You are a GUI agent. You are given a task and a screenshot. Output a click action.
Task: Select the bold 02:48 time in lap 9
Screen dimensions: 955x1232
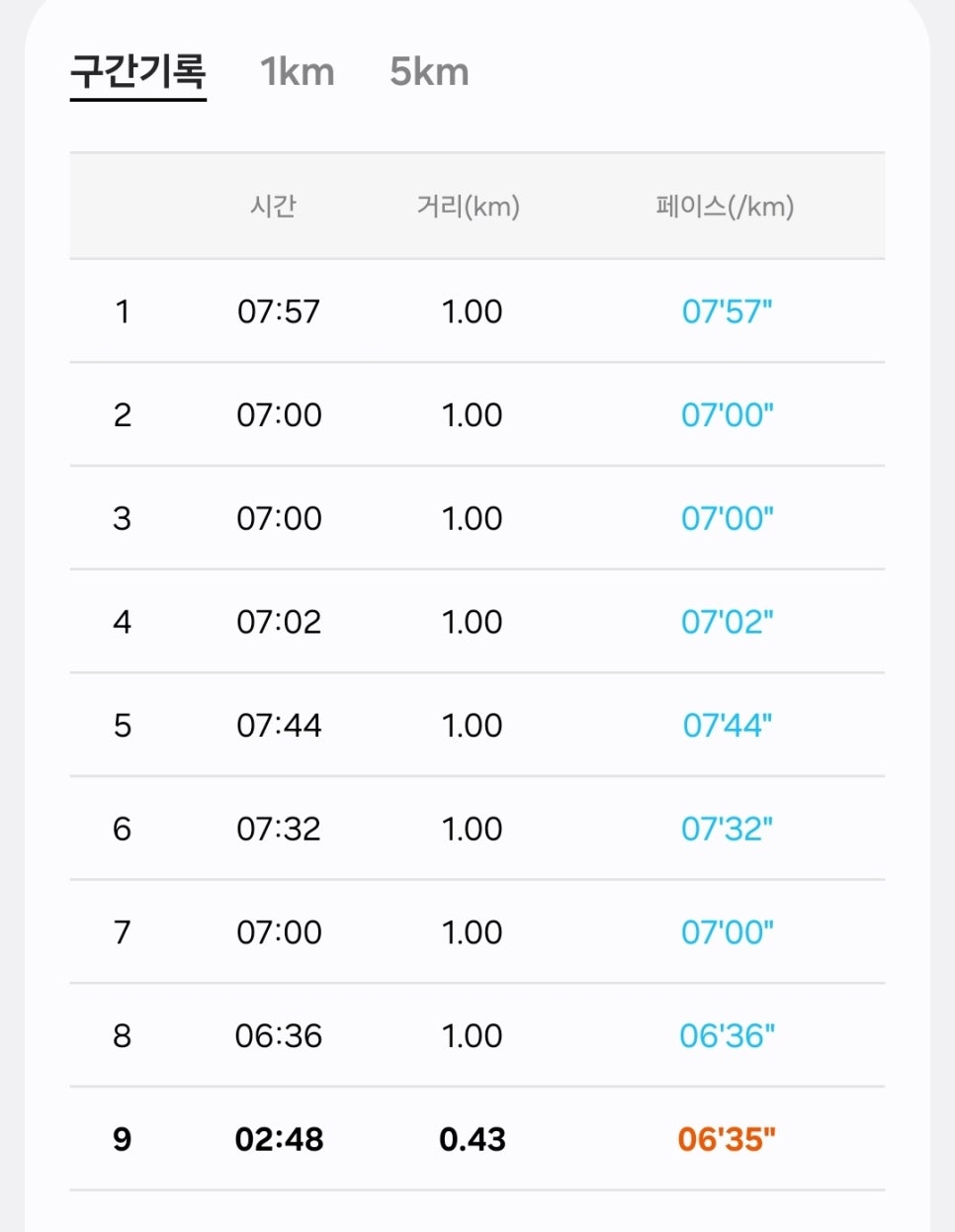click(279, 1139)
